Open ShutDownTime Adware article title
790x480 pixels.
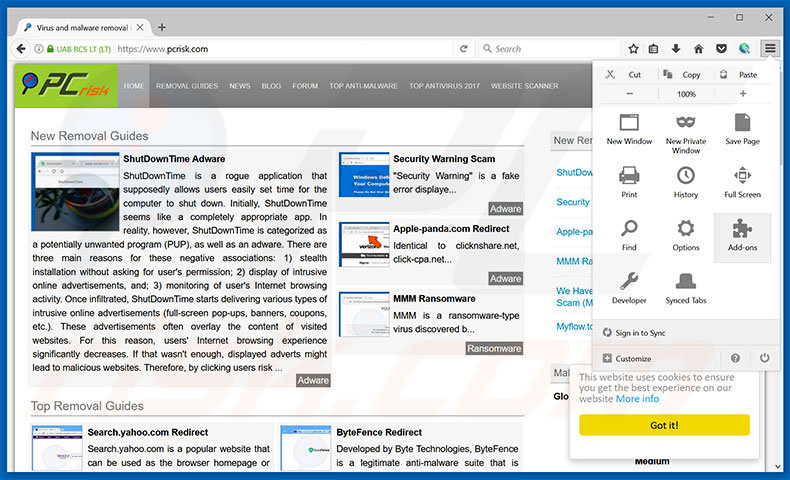[x=174, y=159]
